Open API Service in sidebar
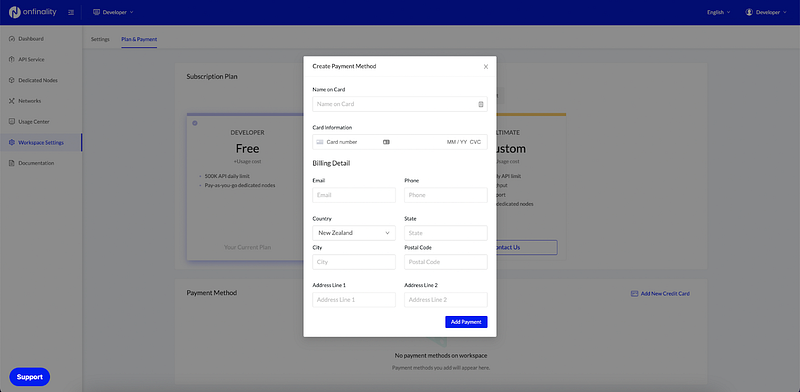Screen dimensions: 800x392 (x=41, y=60)
